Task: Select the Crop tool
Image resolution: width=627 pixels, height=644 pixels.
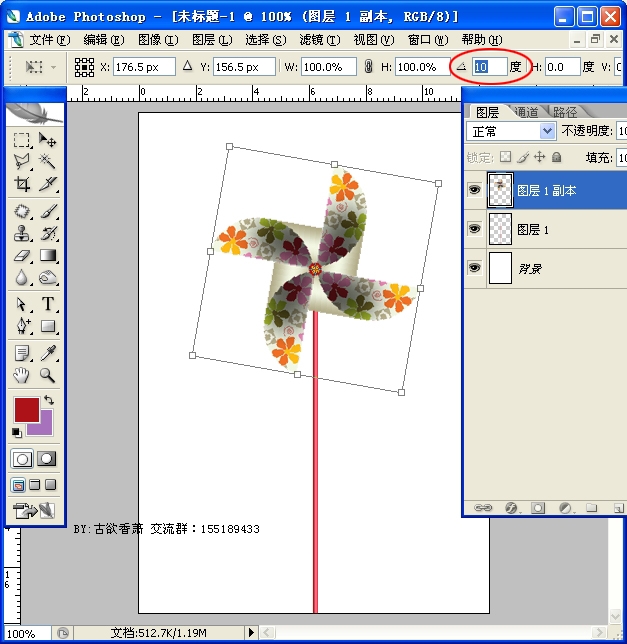Action: (x=22, y=184)
